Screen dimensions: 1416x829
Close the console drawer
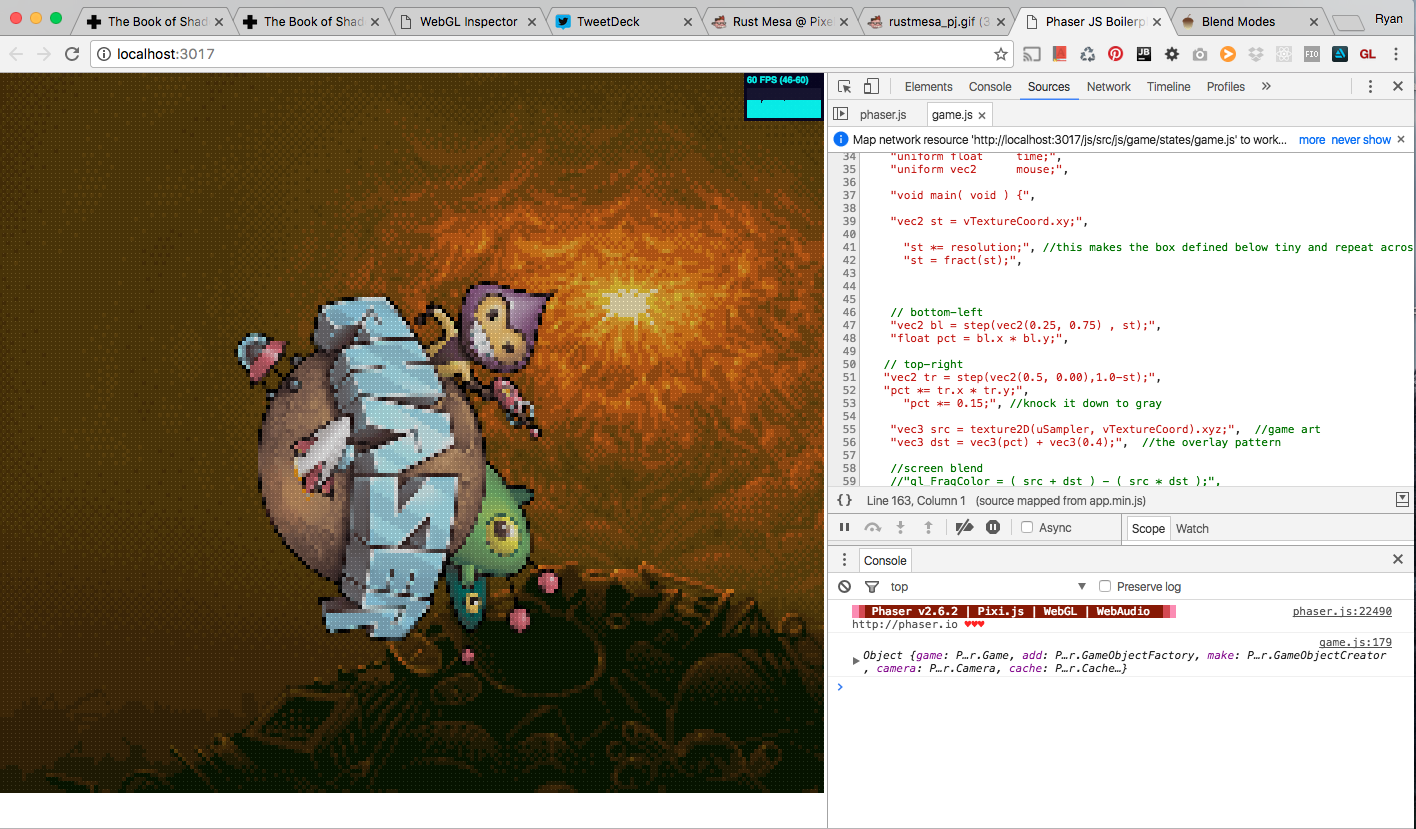click(x=1398, y=560)
